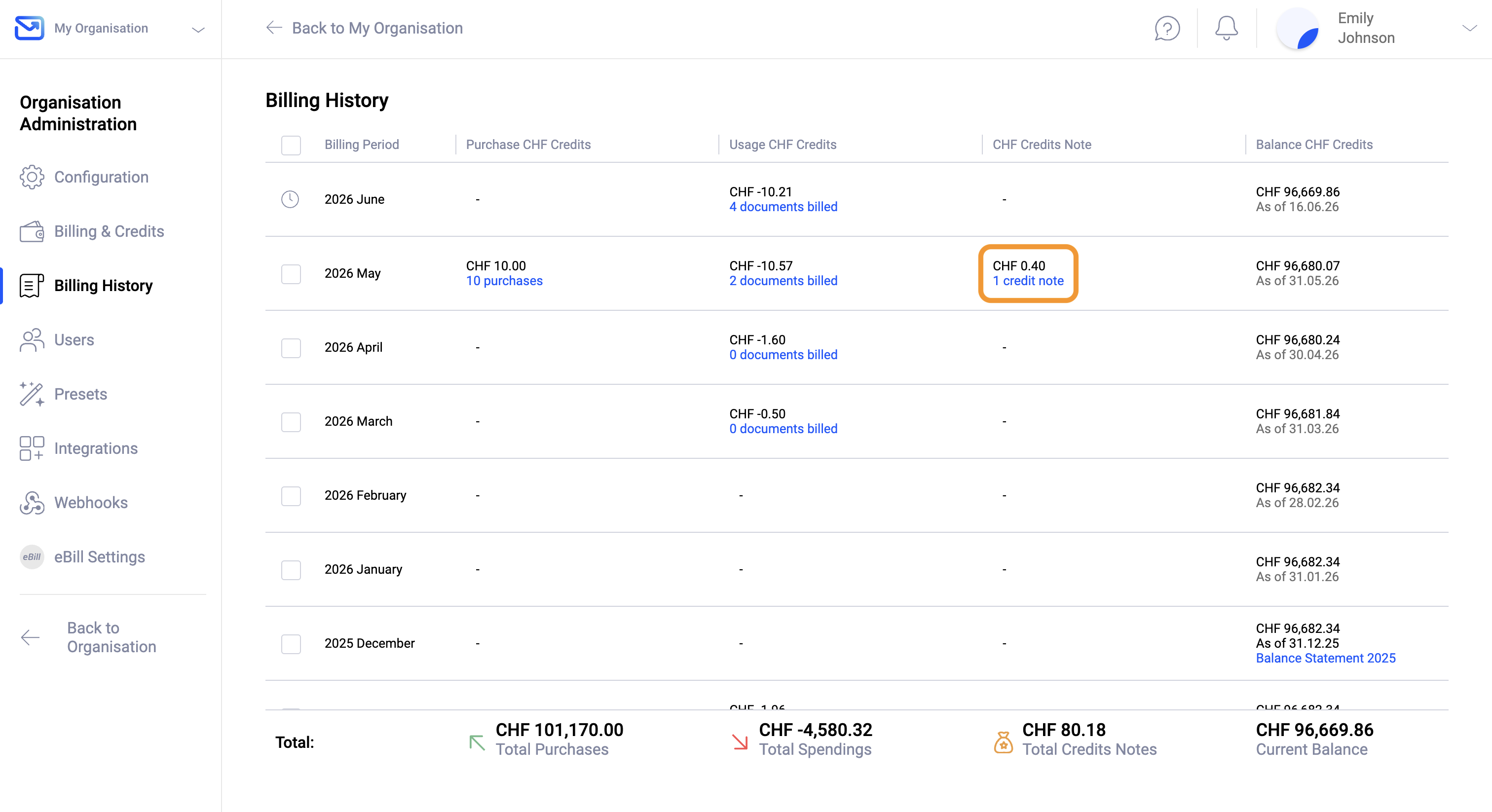Image resolution: width=1492 pixels, height=812 pixels.
Task: Click the eBill Settings badge icon
Action: click(32, 557)
